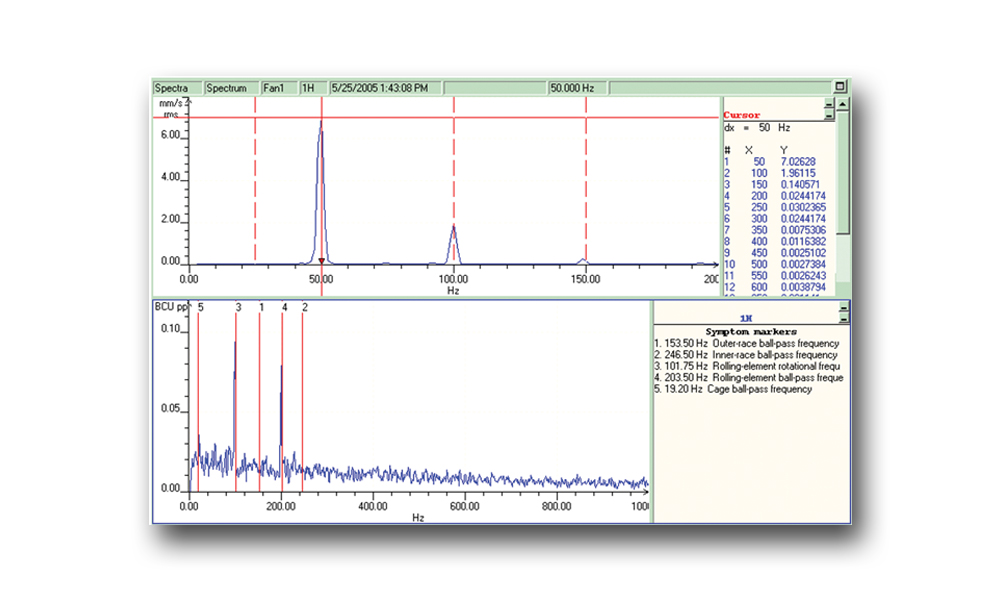The width and height of the screenshot is (1000, 600).
Task: Click the upper collapse button above Symptom markers
Action: [x=844, y=307]
